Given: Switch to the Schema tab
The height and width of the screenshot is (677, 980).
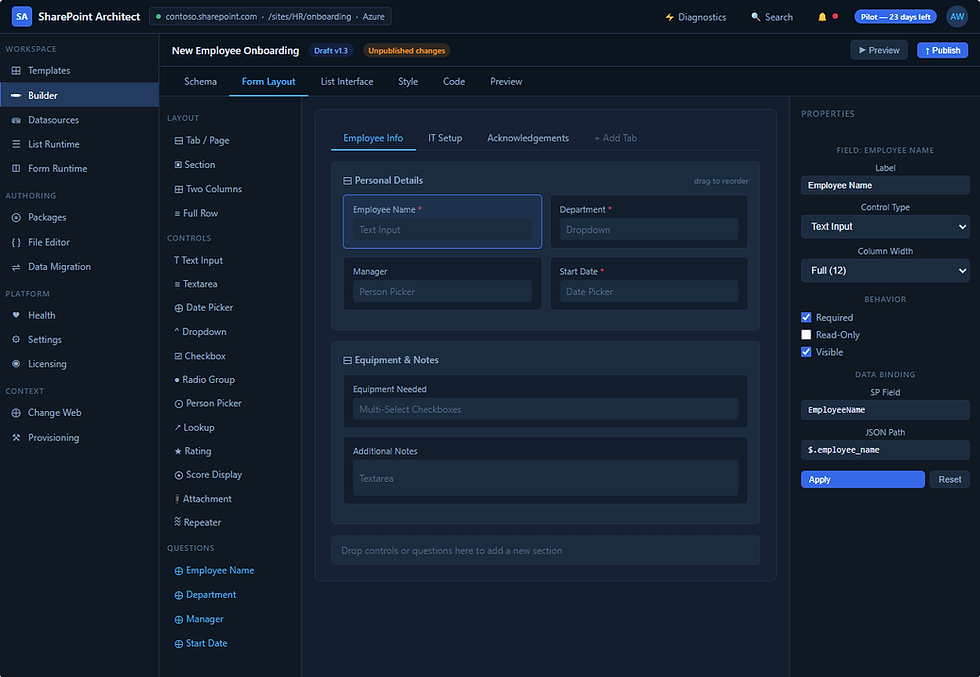Looking at the screenshot, I should [x=201, y=82].
